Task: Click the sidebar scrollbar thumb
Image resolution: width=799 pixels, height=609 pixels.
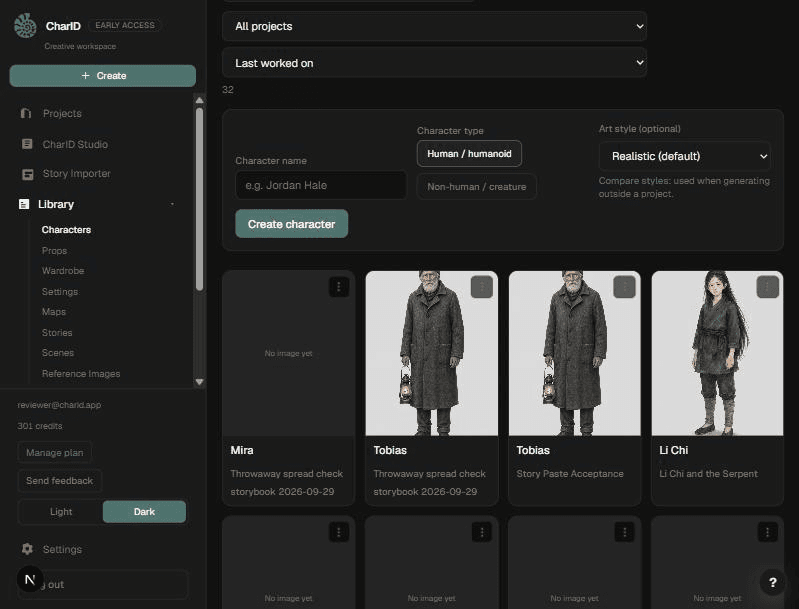Action: [200, 199]
